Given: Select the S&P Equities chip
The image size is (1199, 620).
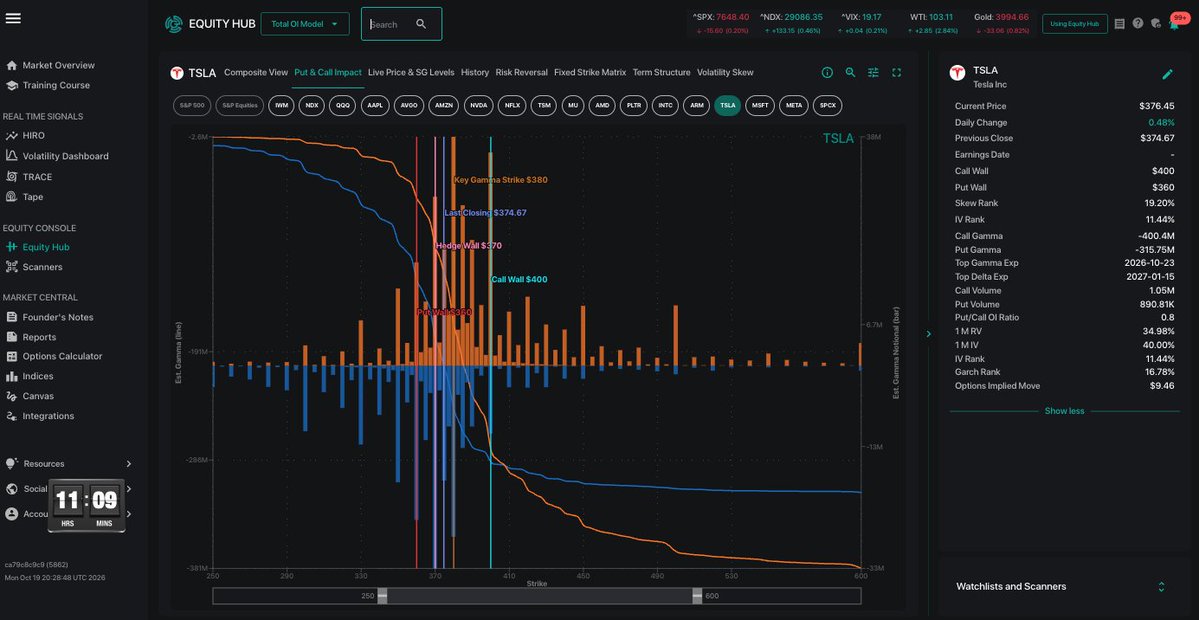Looking at the screenshot, I should (x=239, y=105).
